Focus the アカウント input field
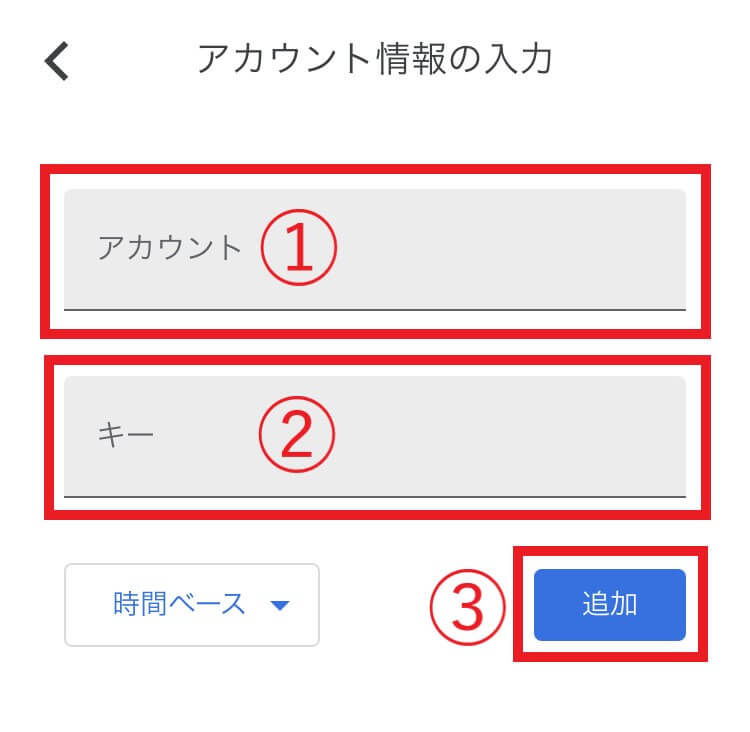The height and width of the screenshot is (732, 750). [x=375, y=250]
